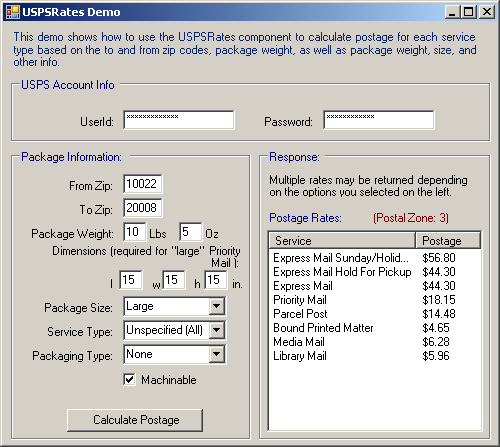
Task: Open the Packaging Type dropdown arrow
Action: (x=217, y=354)
